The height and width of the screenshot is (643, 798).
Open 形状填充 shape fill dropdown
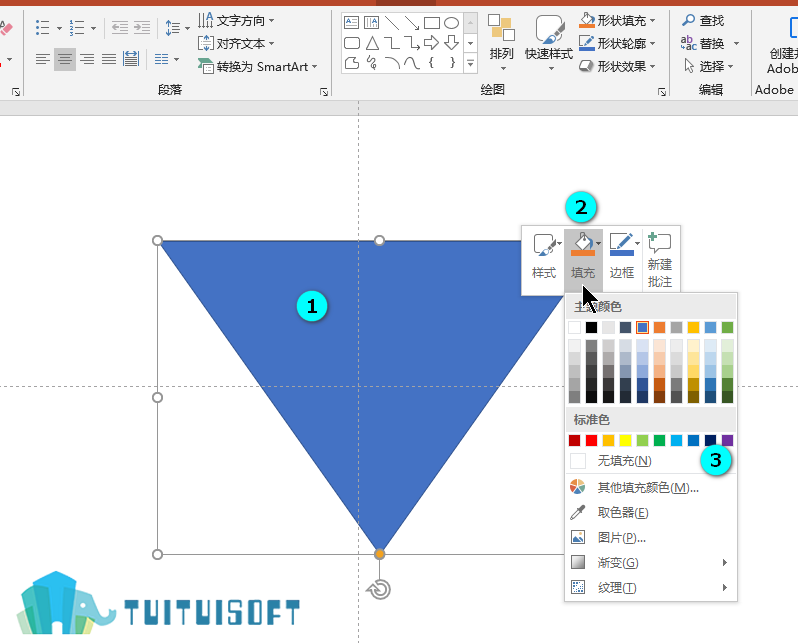click(x=617, y=21)
